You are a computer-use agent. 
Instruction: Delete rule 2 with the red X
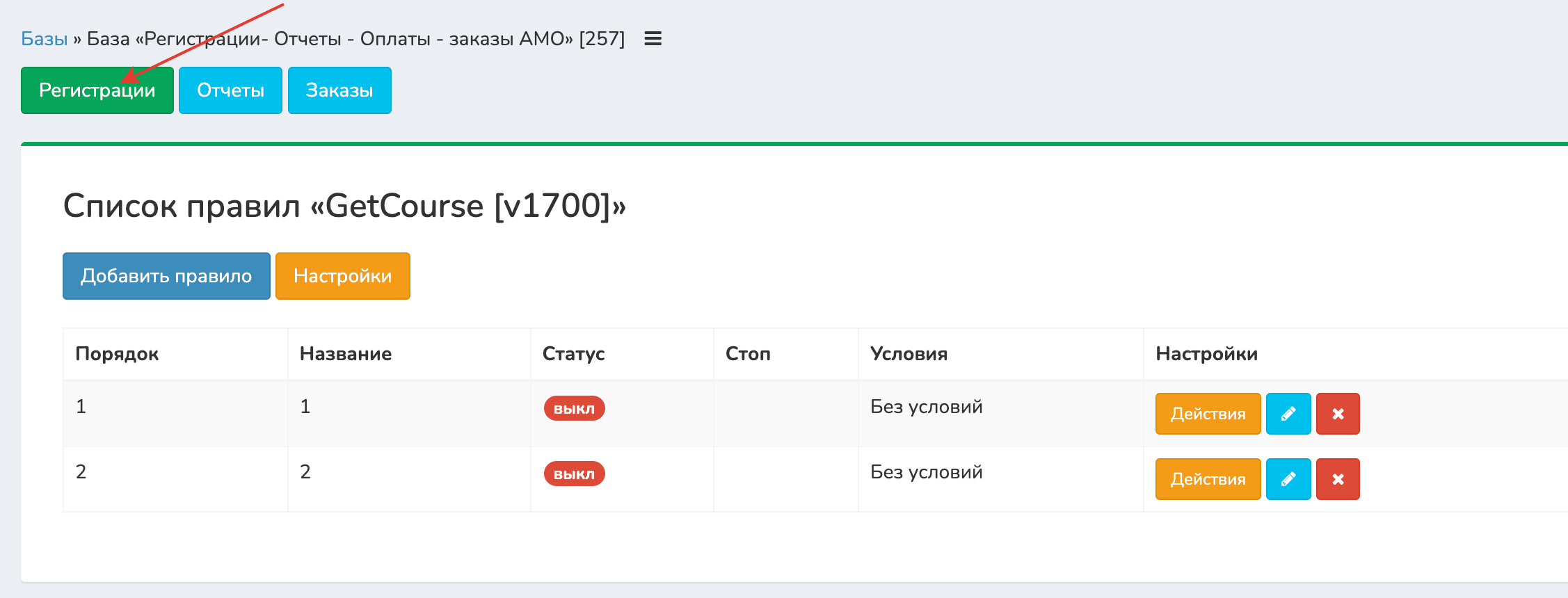1337,479
